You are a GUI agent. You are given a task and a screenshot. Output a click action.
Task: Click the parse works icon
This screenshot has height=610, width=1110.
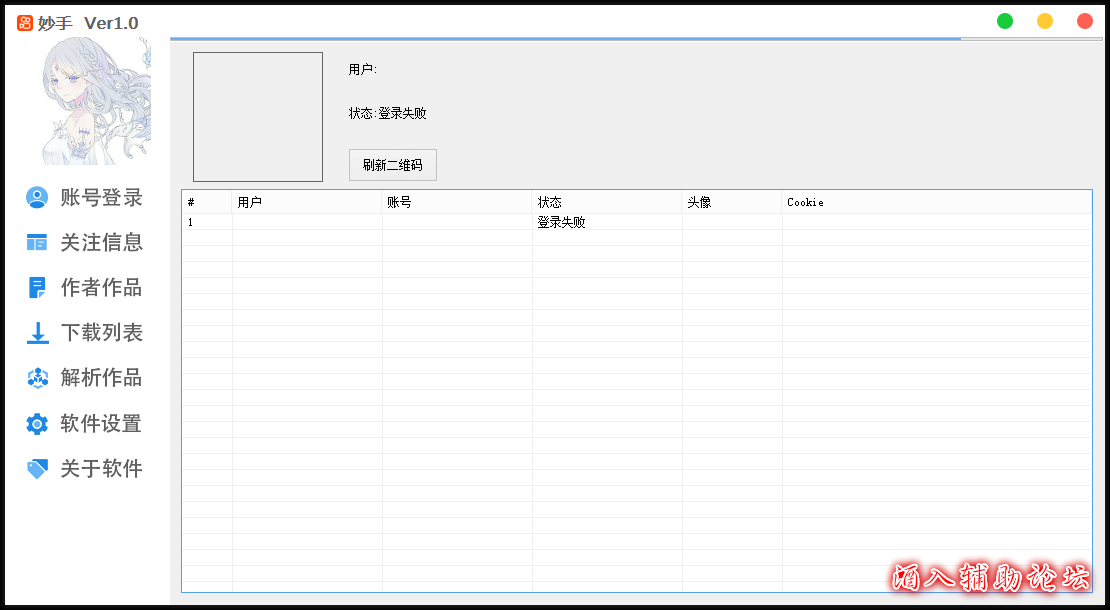pyautogui.click(x=37, y=378)
